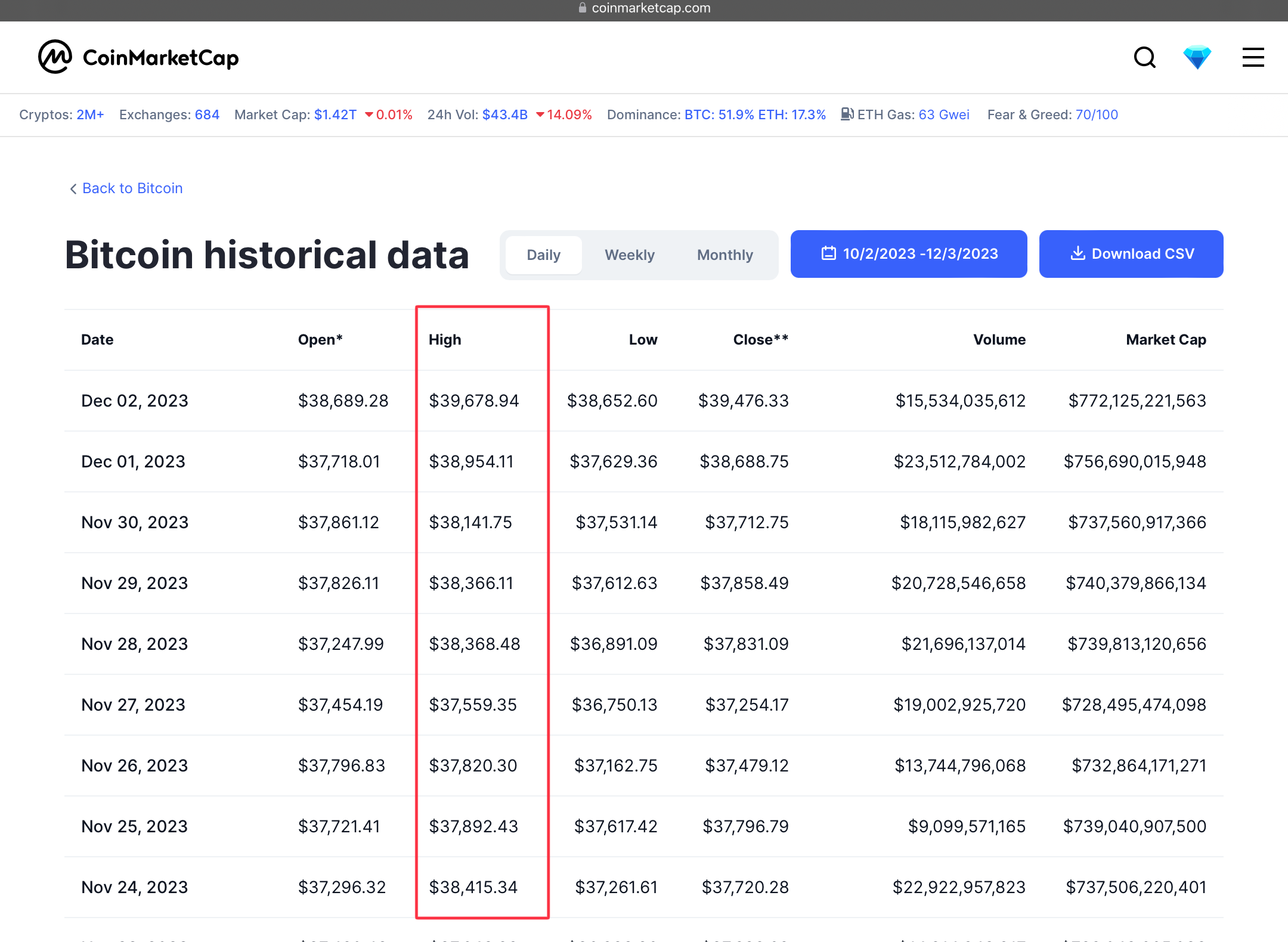The height and width of the screenshot is (942, 1288).
Task: Click the $37,712.75 close value
Action: tap(747, 522)
